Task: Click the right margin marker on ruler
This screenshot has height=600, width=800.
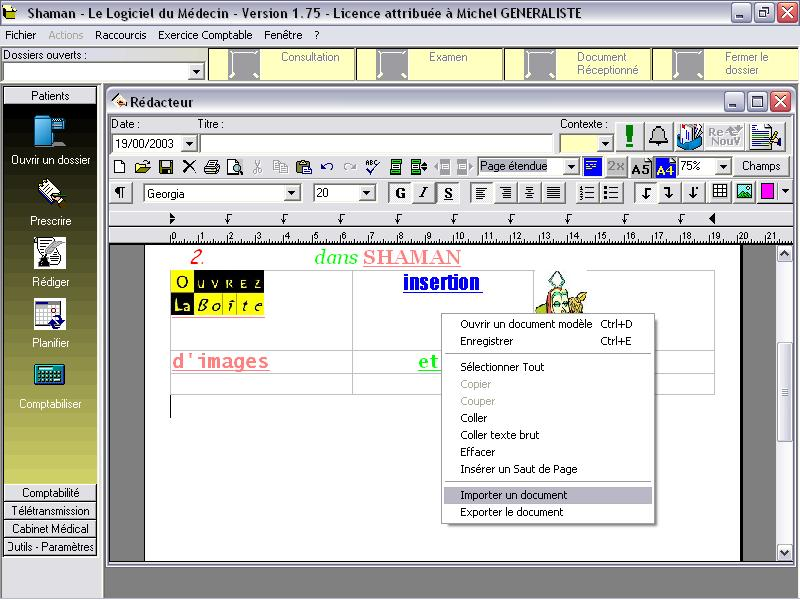Action: click(712, 219)
